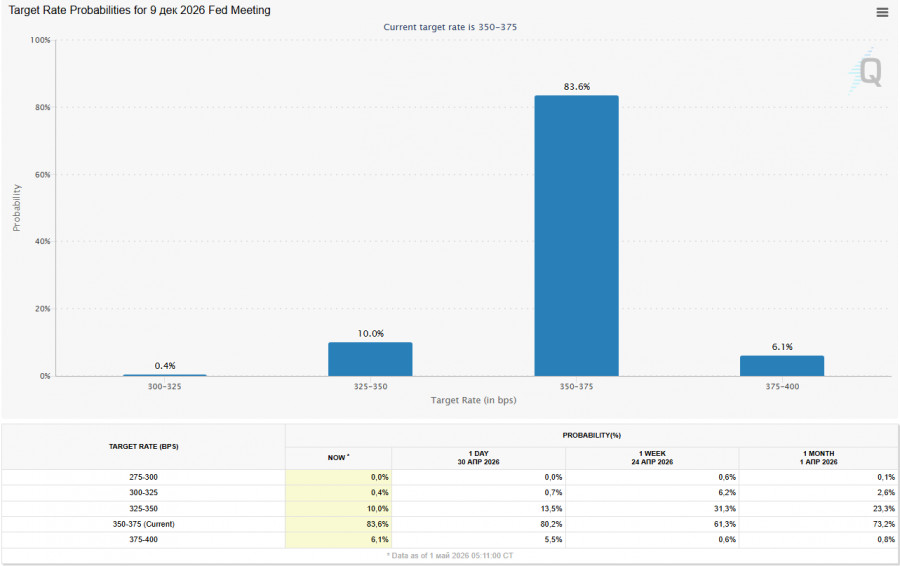
Task: Click the 1 day value 80,2%
Action: click(x=552, y=524)
